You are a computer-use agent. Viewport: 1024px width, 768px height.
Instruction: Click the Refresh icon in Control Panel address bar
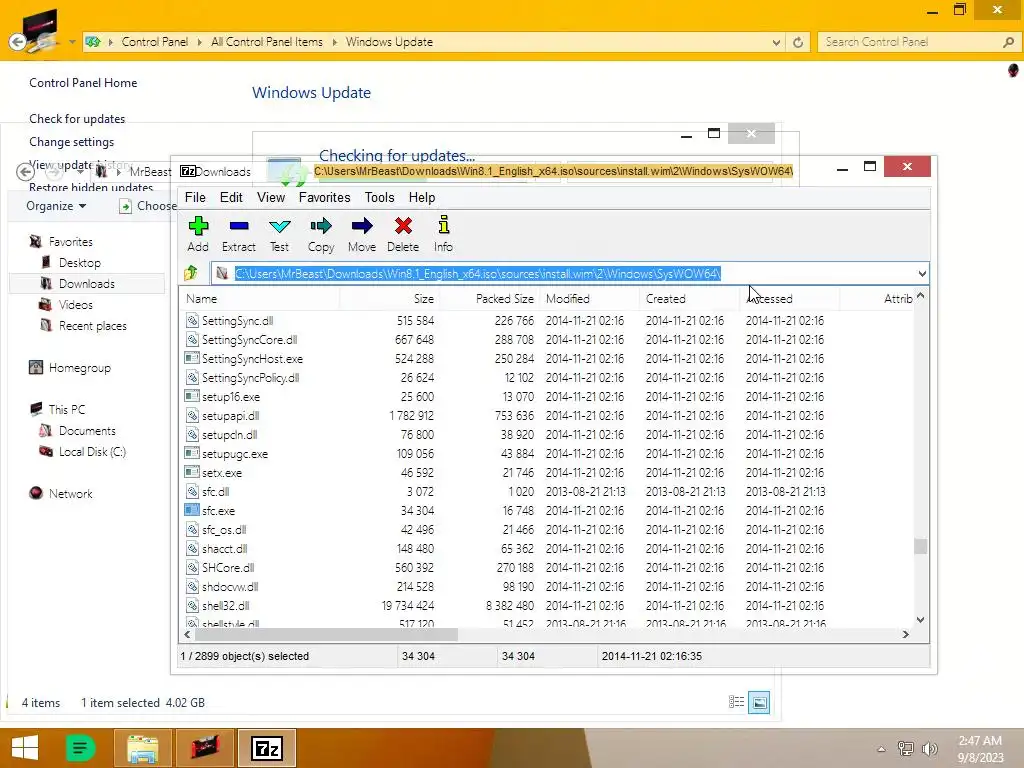point(798,42)
